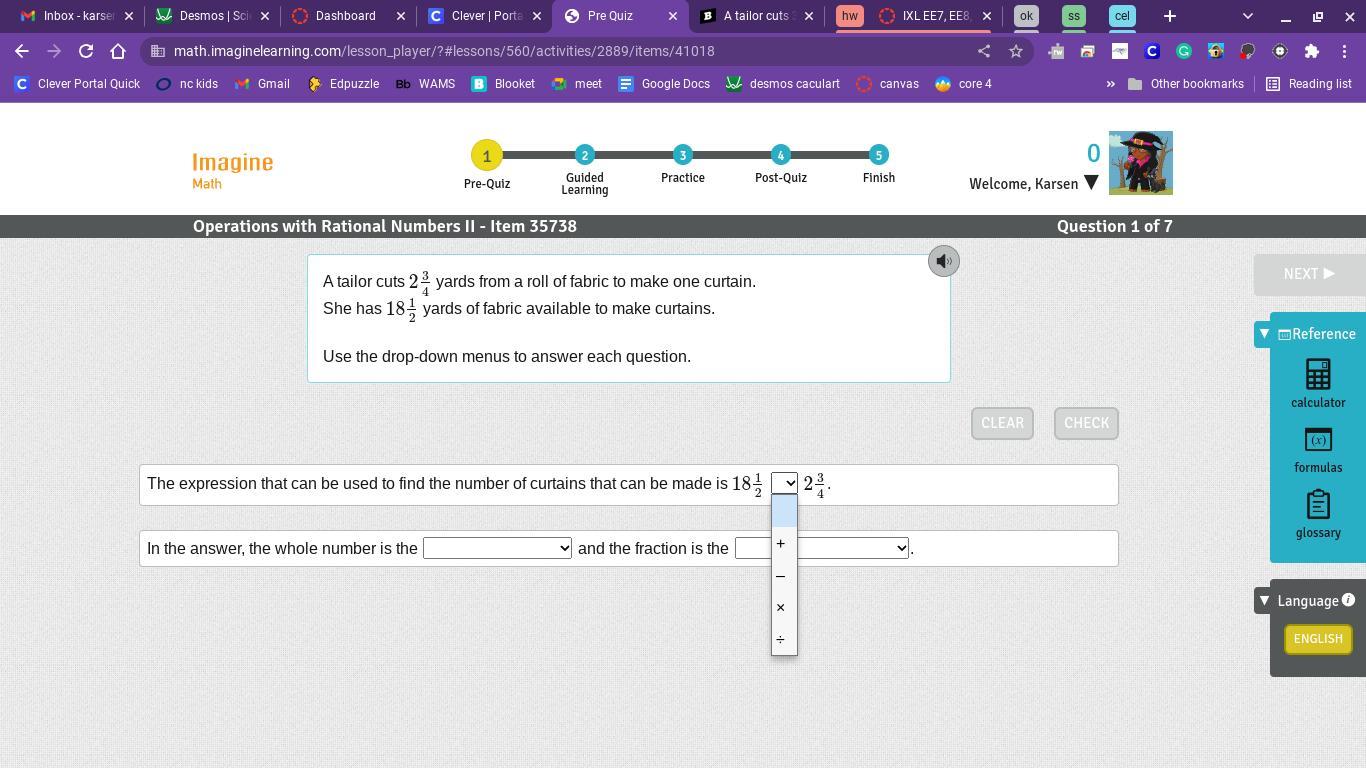Open the WAMS bookmark
Image resolution: width=1366 pixels, height=768 pixels.
pyautogui.click(x=425, y=84)
